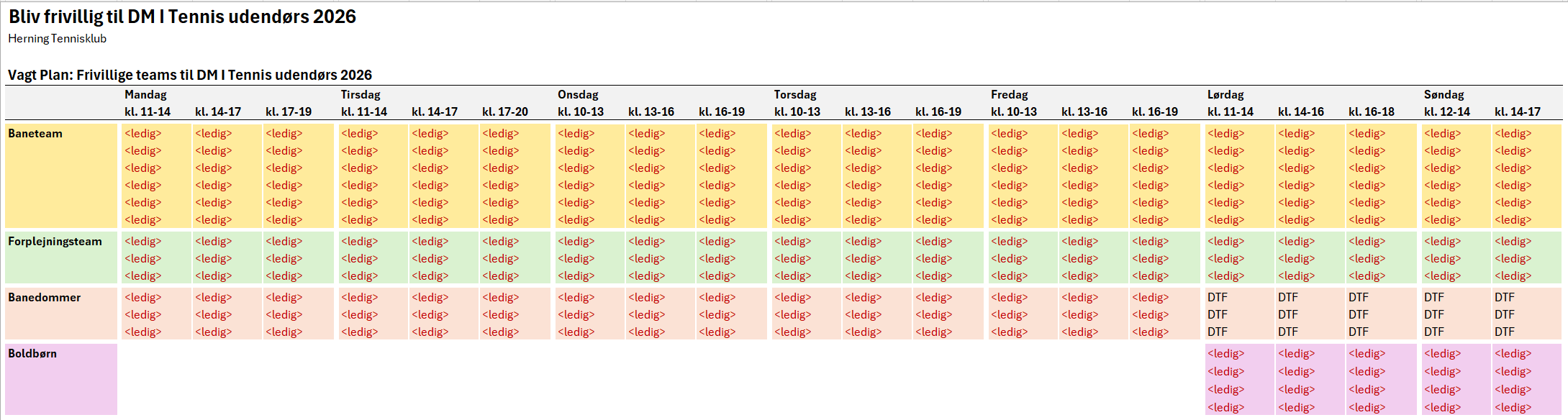The image size is (1568, 420).
Task: Click the 'Vagt Plan' section heading
Action: pyautogui.click(x=189, y=75)
